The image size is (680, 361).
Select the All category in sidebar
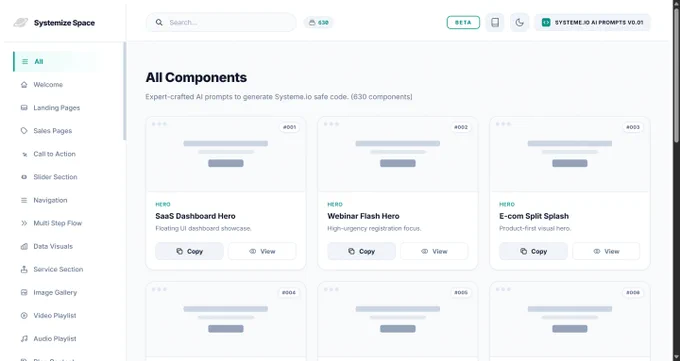click(x=55, y=62)
